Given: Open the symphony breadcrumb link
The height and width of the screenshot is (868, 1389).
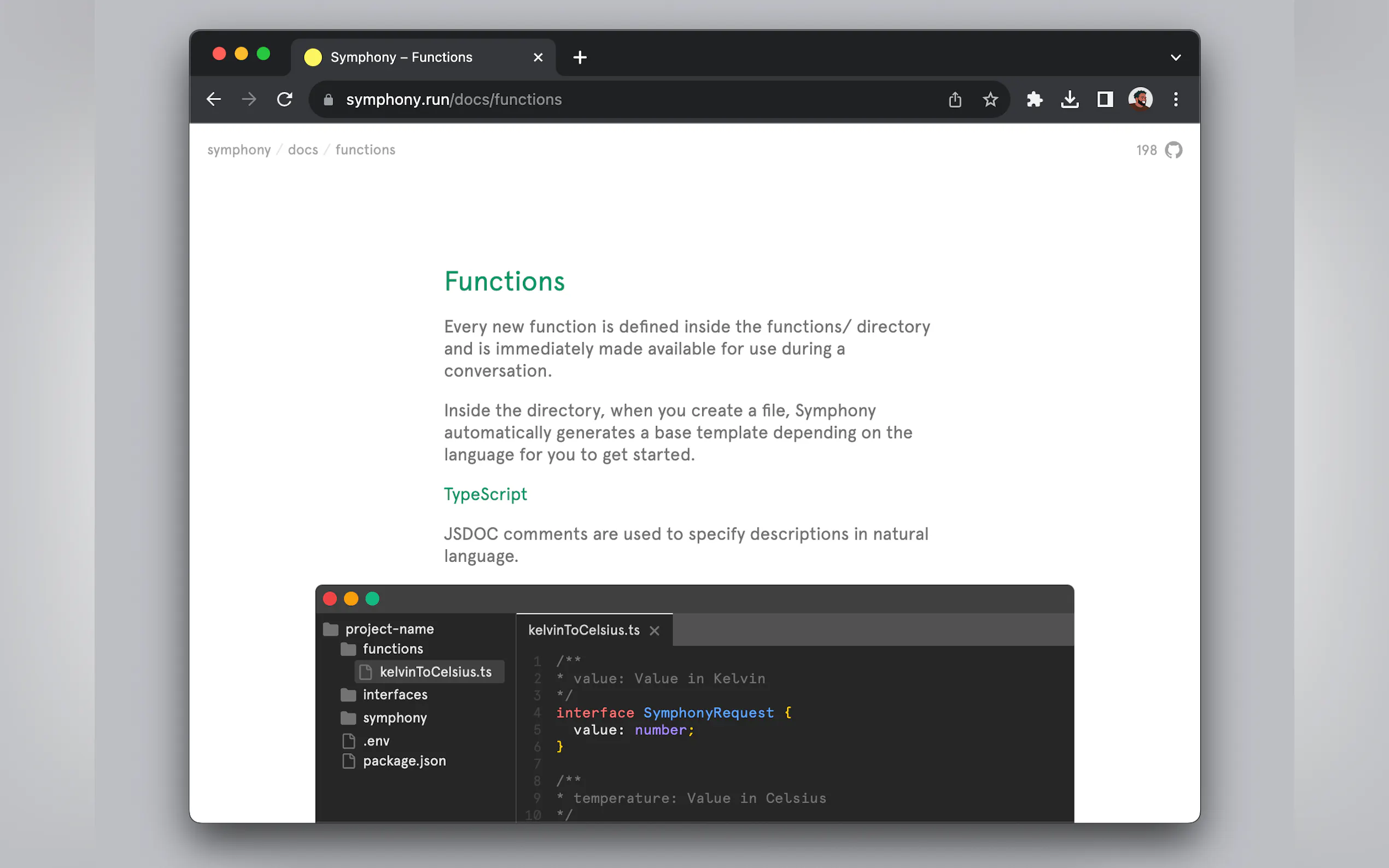Looking at the screenshot, I should (239, 150).
